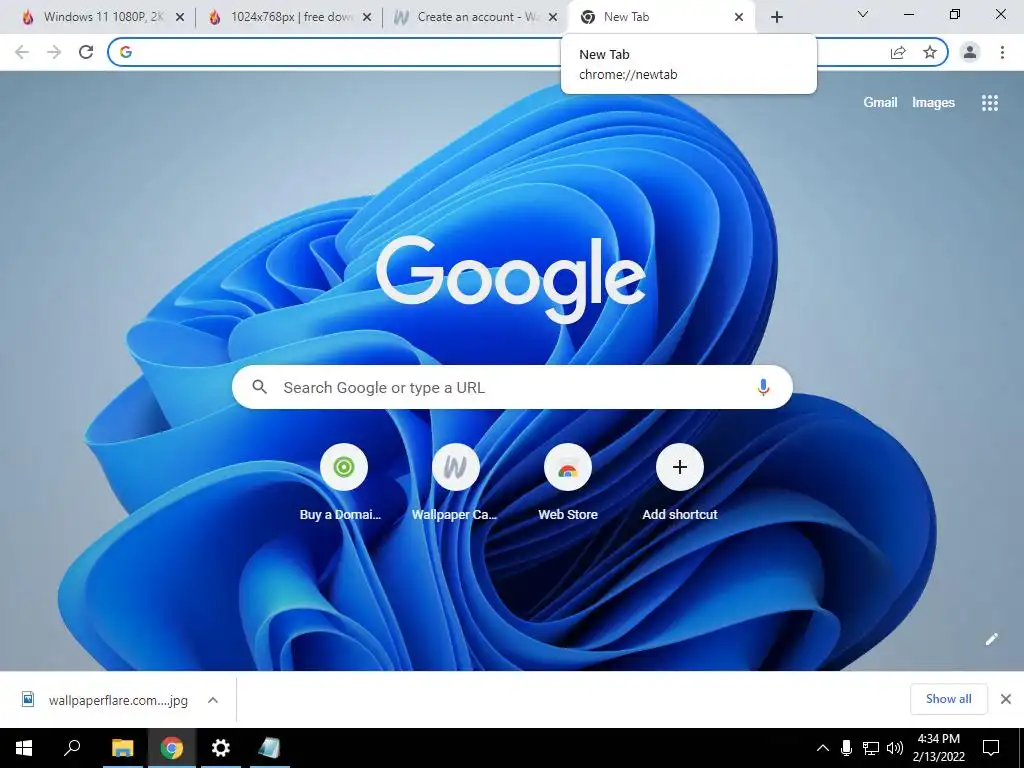1024x768 pixels.
Task: Open a new tab with the plus button
Action: (776, 17)
